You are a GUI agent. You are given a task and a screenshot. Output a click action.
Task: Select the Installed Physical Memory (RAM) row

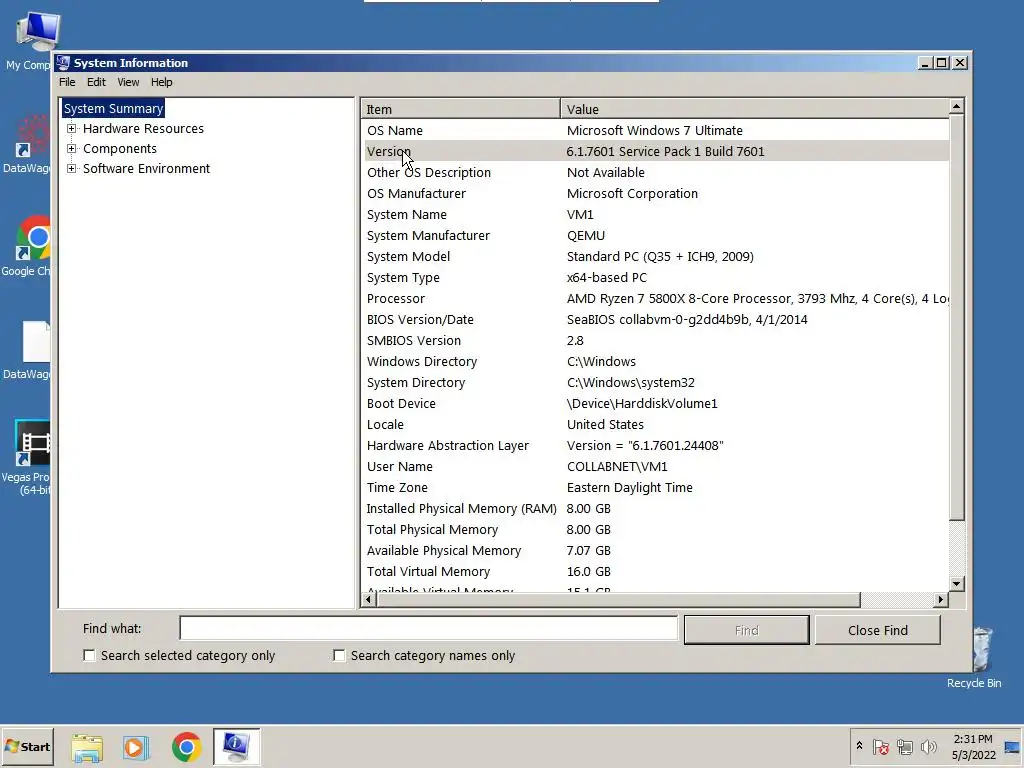point(655,509)
